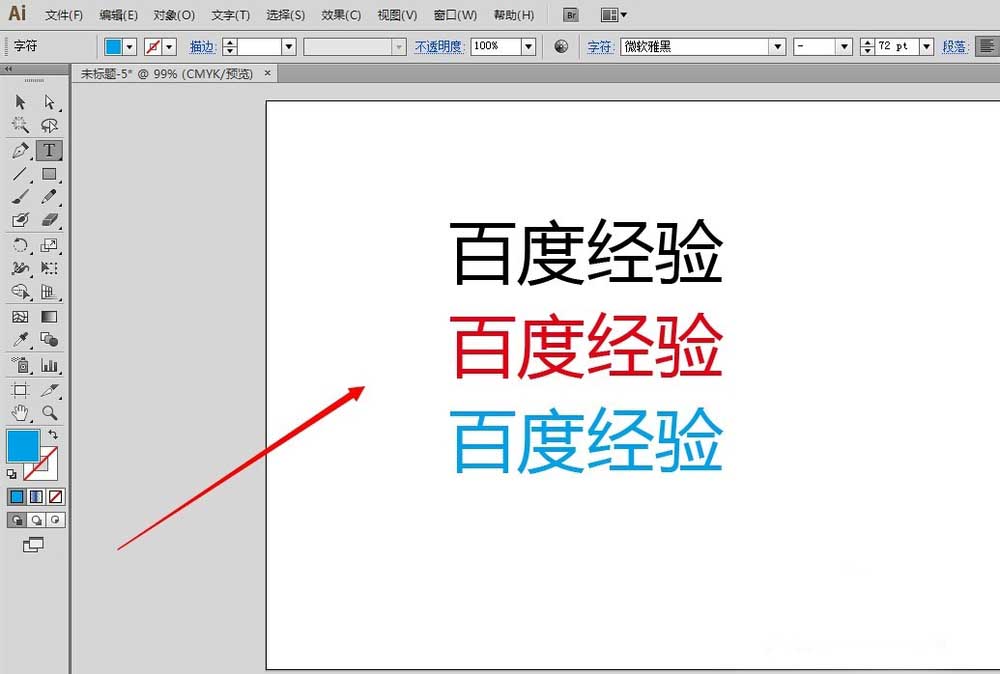Select the Magic Wand tool
The width and height of the screenshot is (1000, 674).
(x=20, y=125)
